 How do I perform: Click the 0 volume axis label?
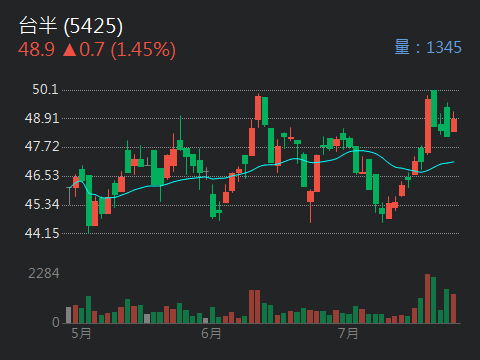coord(56,322)
